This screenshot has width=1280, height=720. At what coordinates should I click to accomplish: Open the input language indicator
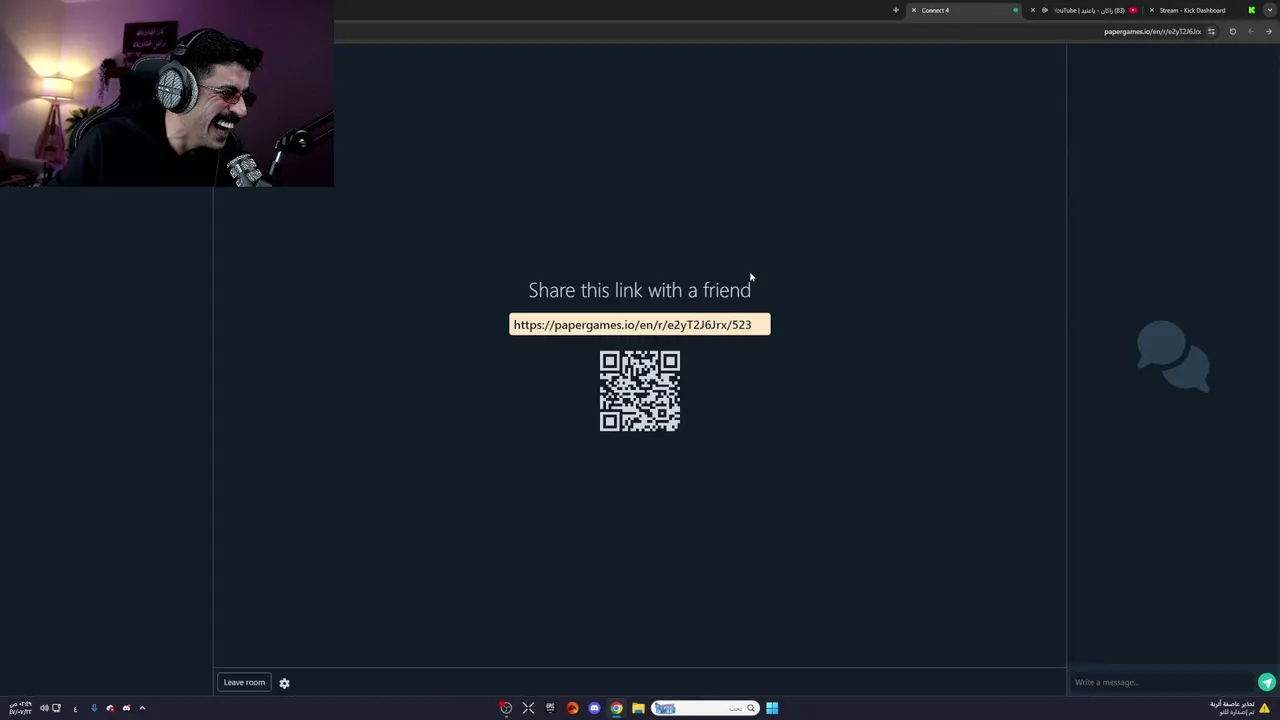pyautogui.click(x=75, y=708)
